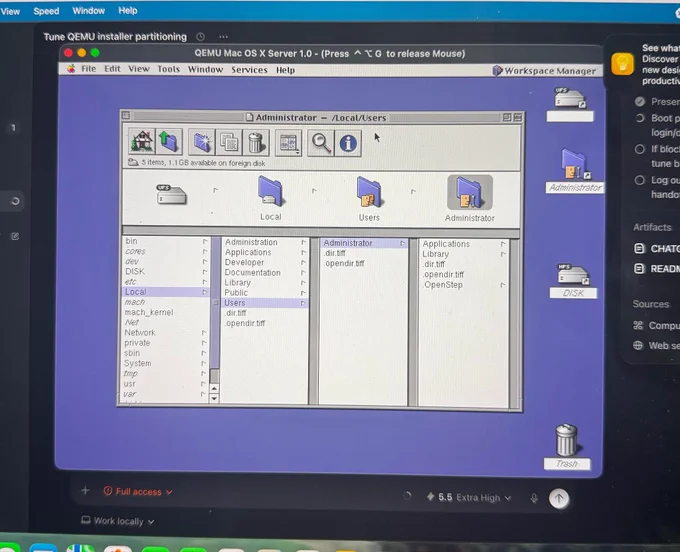This screenshot has width=680, height=552.
Task: Open the 5.5 Extra High model dropdown
Action: [469, 497]
